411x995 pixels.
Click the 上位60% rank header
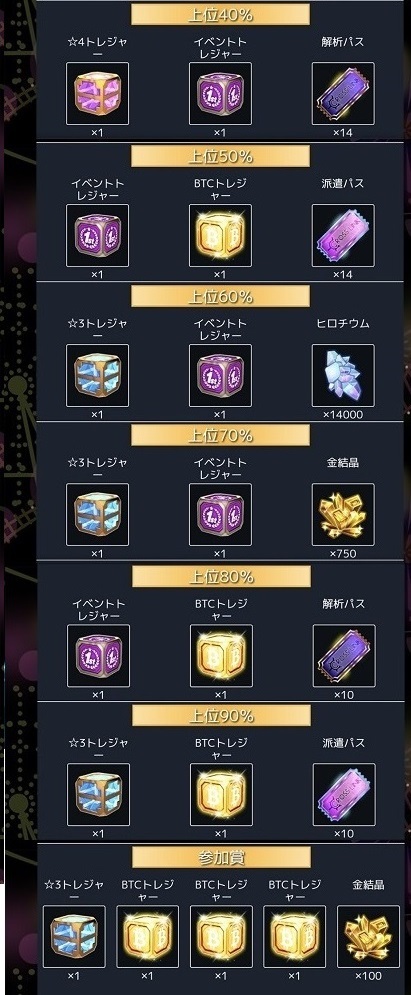click(220, 296)
